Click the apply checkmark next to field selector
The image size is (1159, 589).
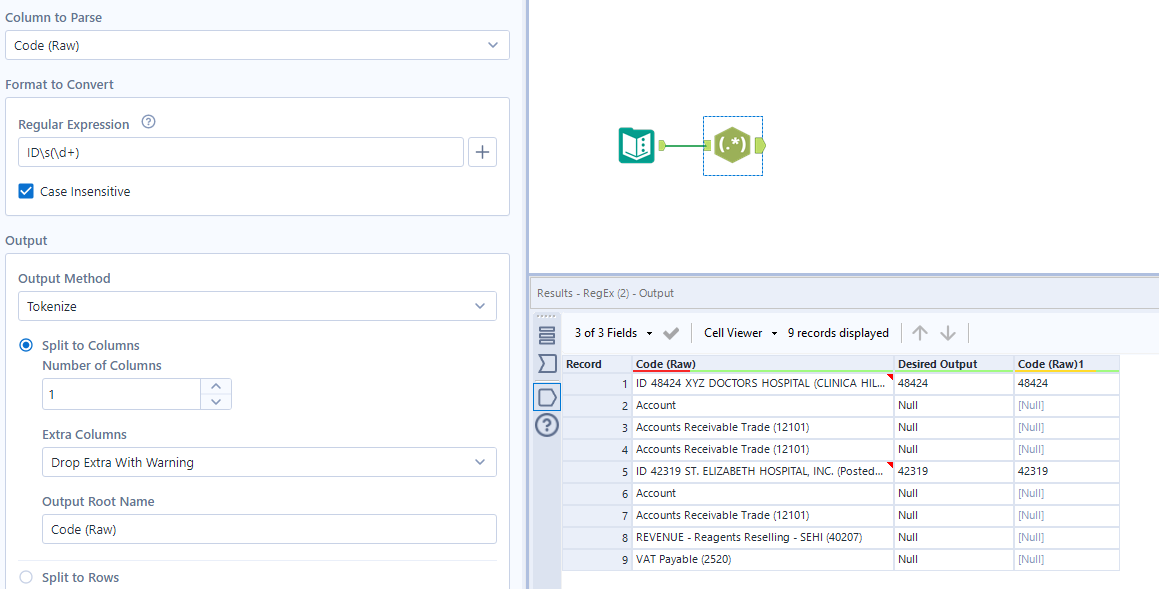click(x=671, y=333)
